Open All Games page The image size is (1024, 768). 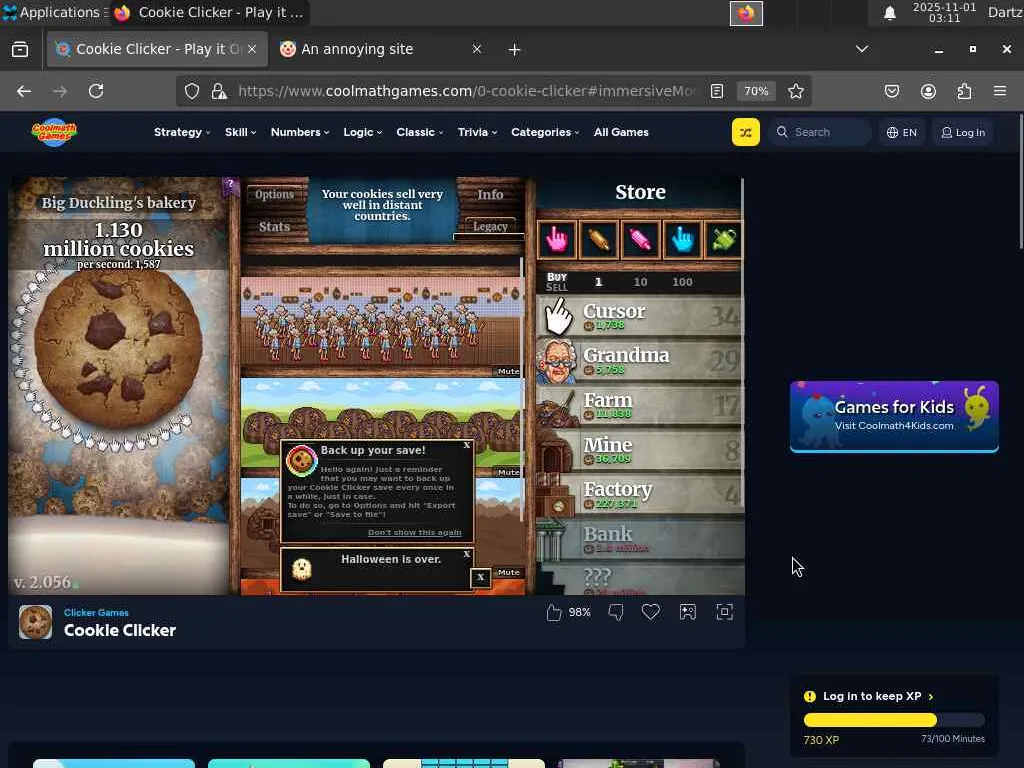click(x=621, y=132)
